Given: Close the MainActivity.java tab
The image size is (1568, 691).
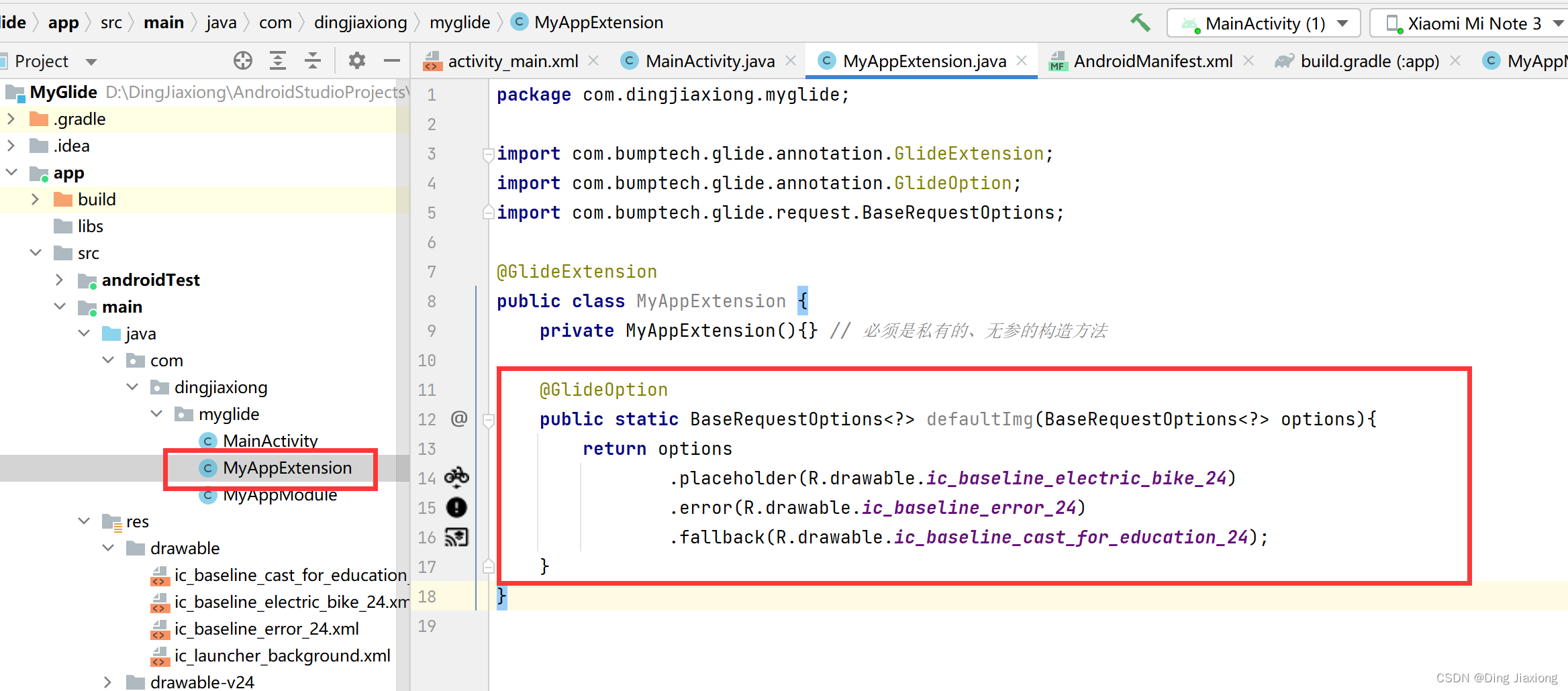Looking at the screenshot, I should [791, 60].
